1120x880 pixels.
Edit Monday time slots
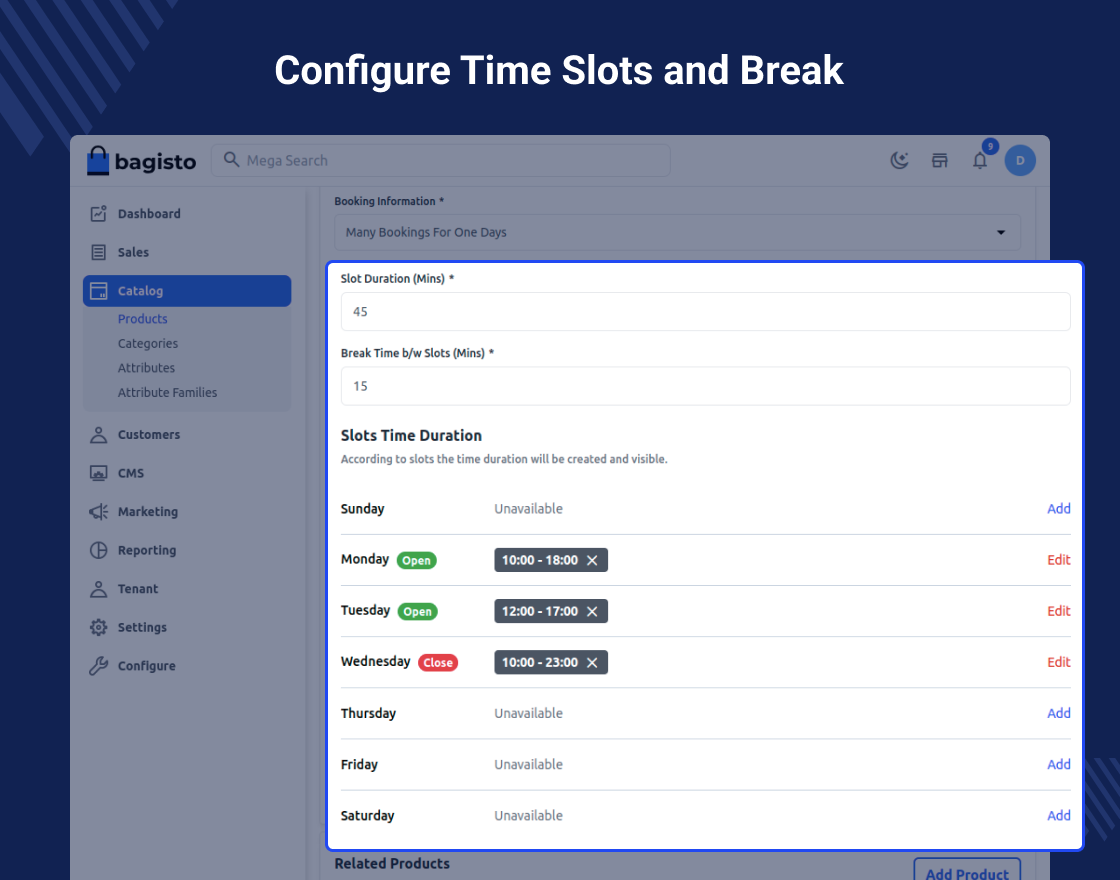(x=1059, y=560)
